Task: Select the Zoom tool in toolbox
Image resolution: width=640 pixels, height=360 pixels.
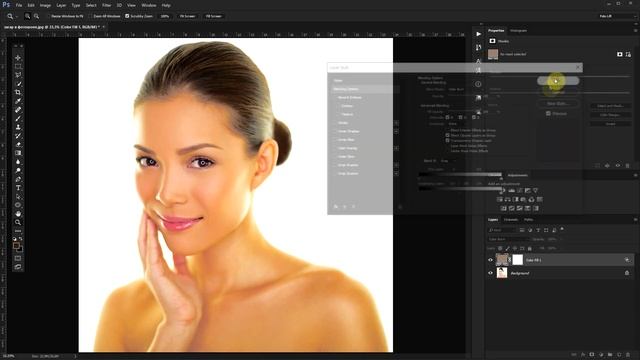Action: [x=18, y=222]
